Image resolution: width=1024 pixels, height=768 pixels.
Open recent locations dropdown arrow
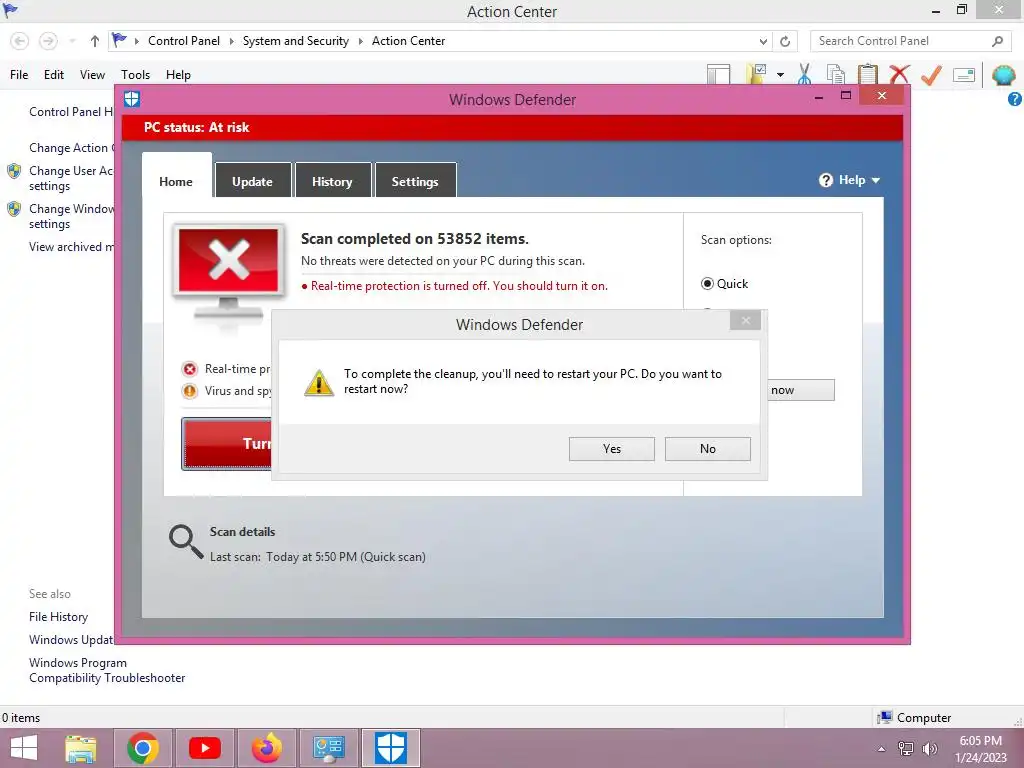[x=72, y=41]
